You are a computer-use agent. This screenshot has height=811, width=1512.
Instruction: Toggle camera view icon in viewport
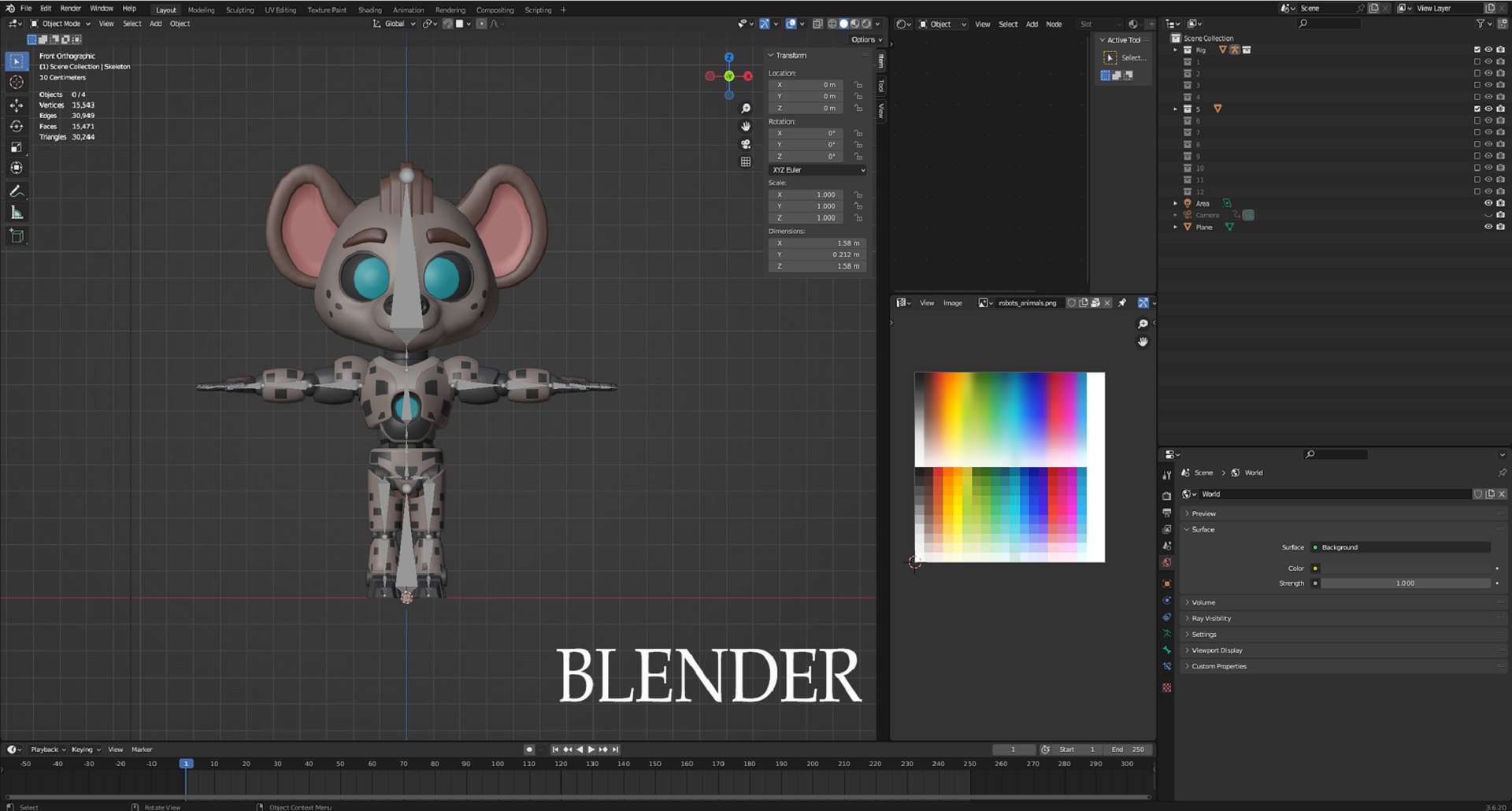(x=746, y=144)
